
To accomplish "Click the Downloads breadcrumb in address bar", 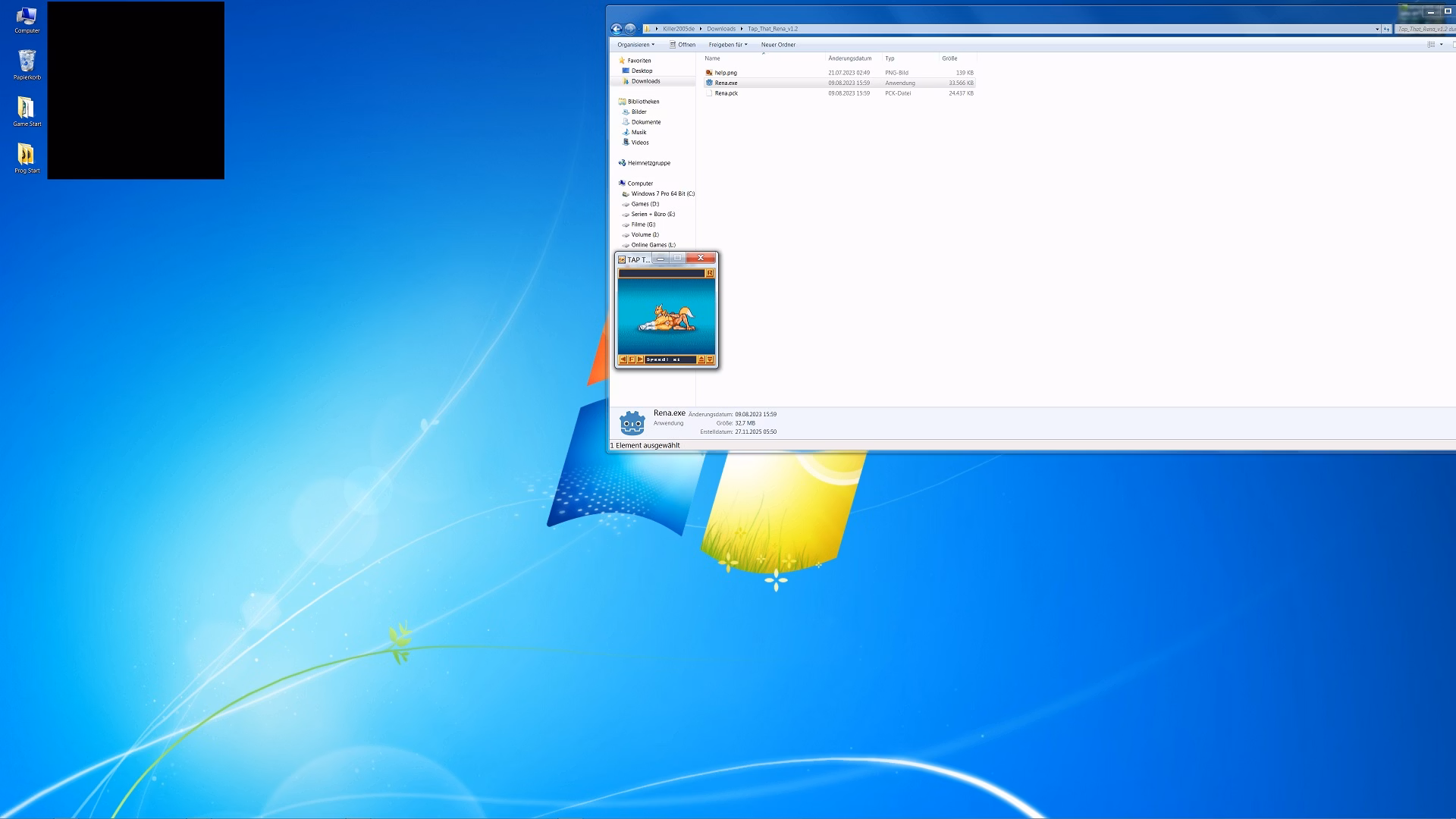I will (720, 29).
